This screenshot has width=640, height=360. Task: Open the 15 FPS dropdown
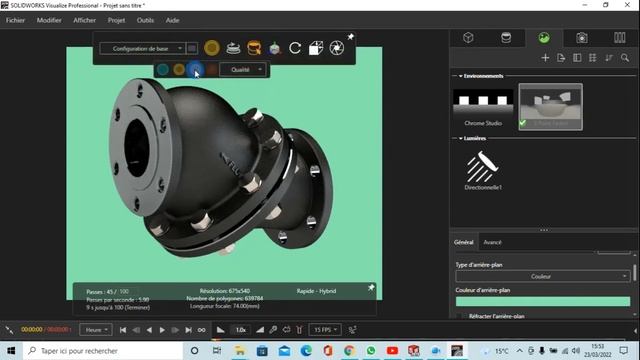point(325,330)
